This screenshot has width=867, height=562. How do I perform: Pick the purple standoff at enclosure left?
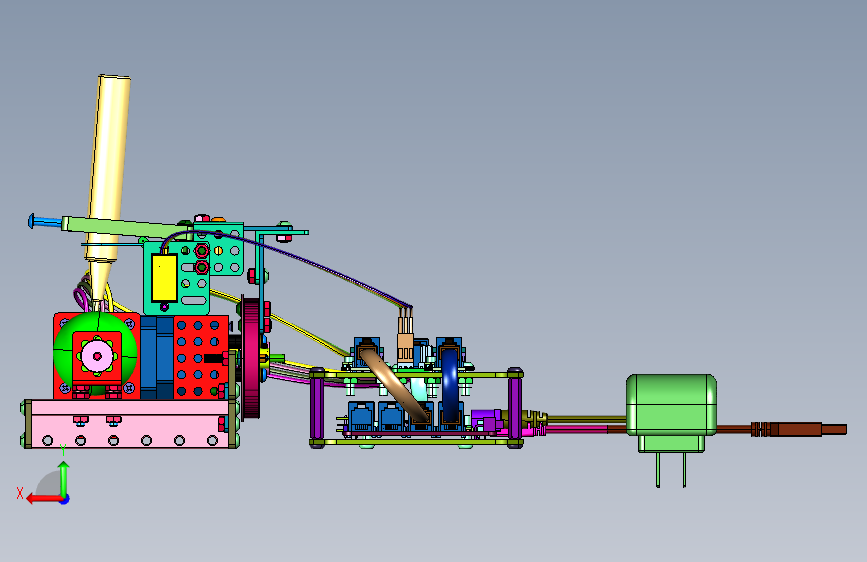click(x=317, y=408)
